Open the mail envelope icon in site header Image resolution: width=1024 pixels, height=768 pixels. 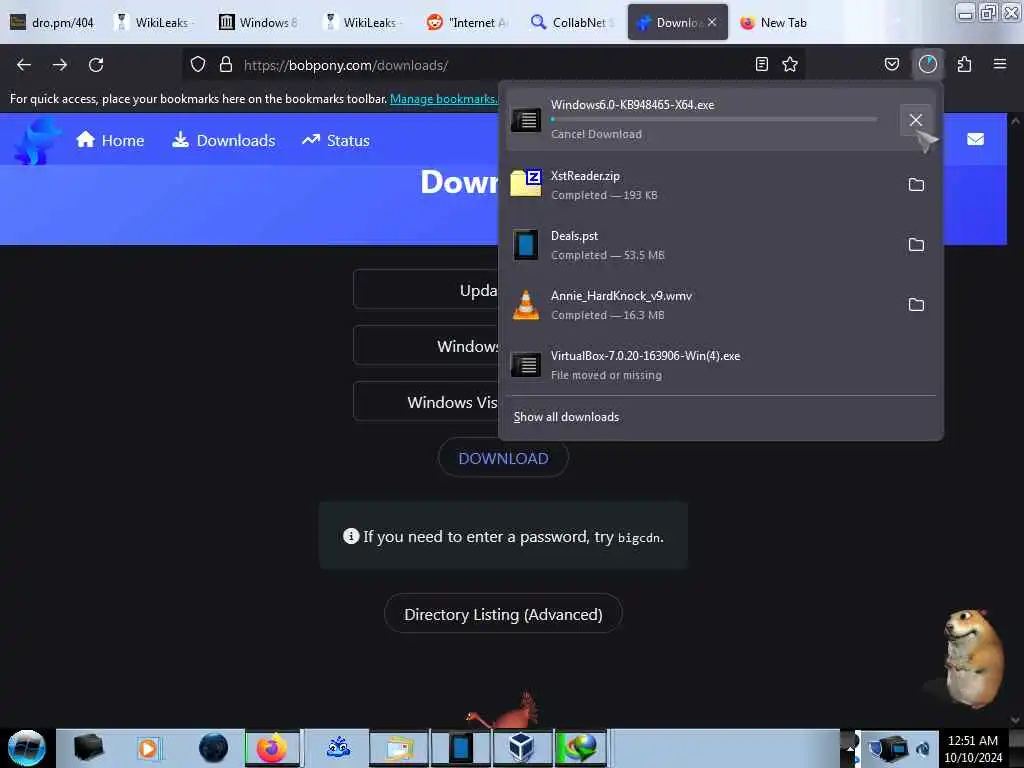point(975,139)
